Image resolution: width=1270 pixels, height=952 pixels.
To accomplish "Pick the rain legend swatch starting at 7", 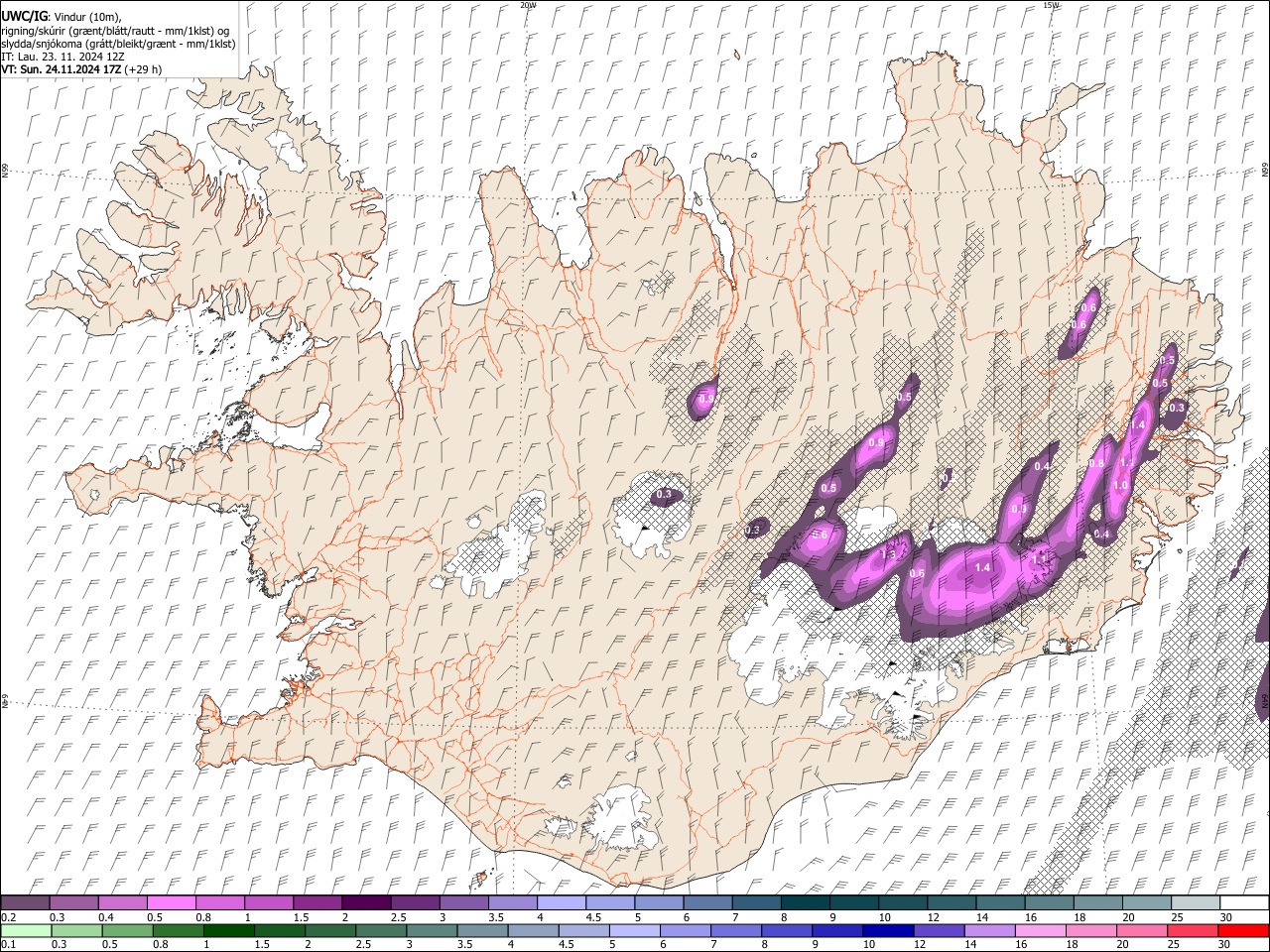I will tap(736, 930).
